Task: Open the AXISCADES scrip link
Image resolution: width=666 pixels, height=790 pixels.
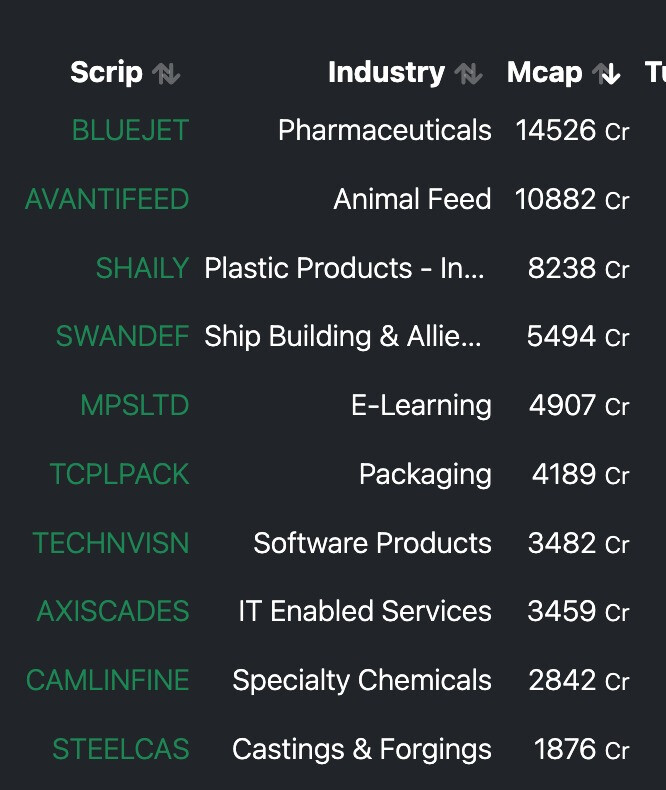Action: click(x=113, y=611)
